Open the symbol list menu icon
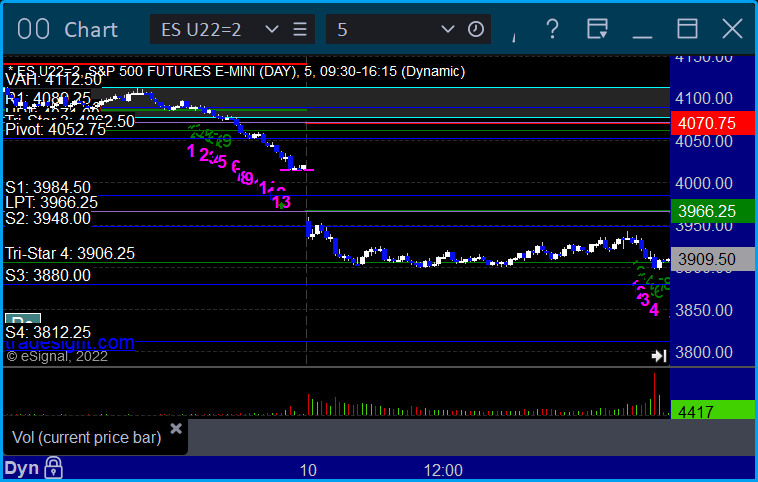 coord(300,29)
